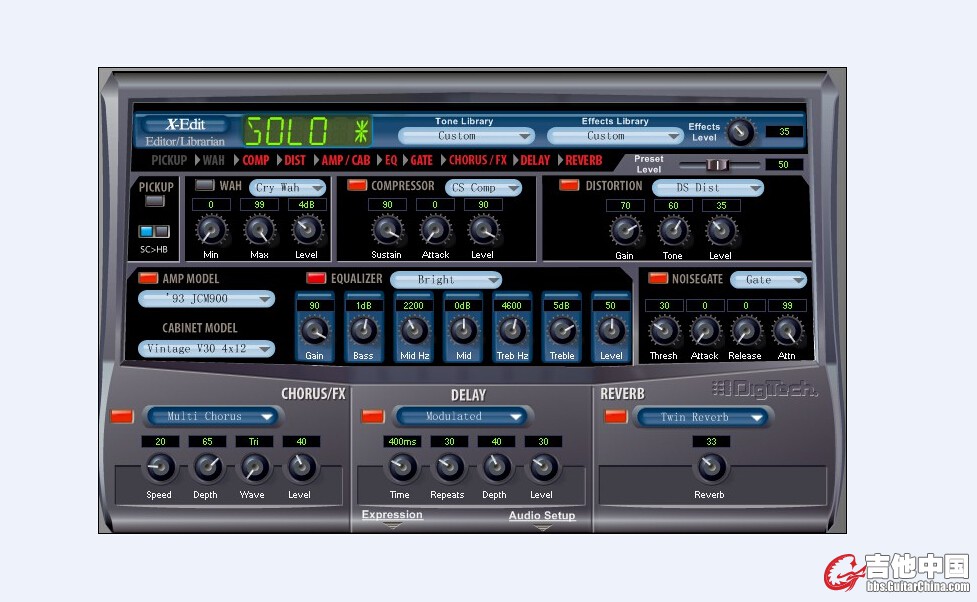Click the Wah Level knob
This screenshot has height=602, width=977.
click(307, 231)
